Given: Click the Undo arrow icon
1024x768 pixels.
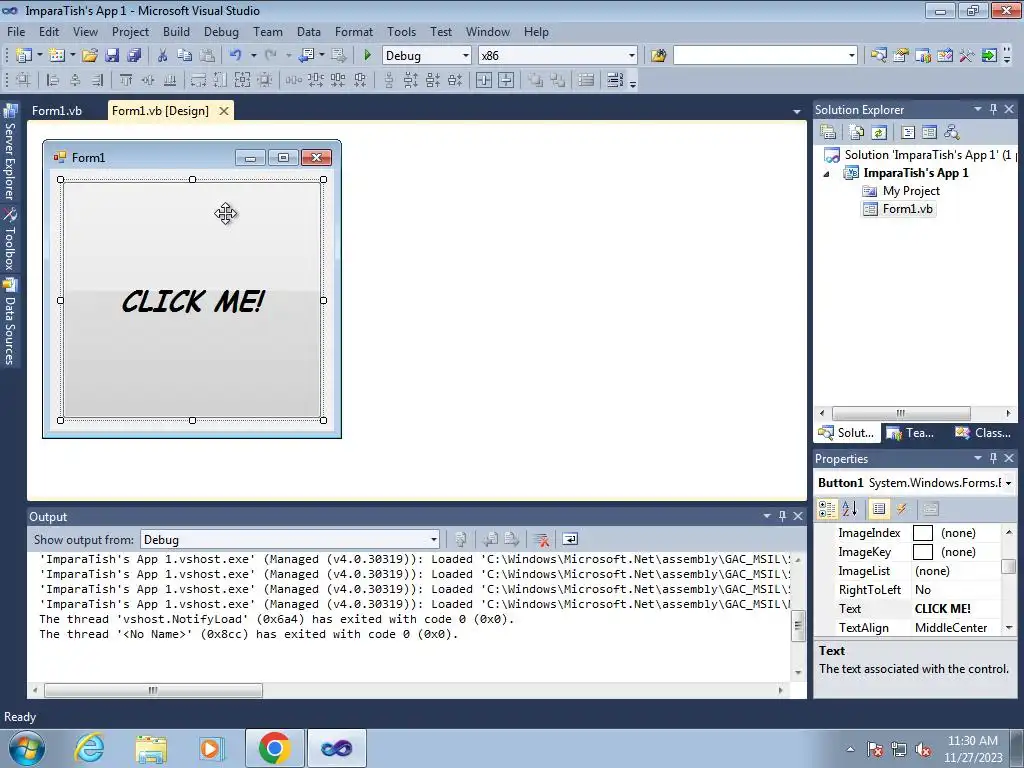Looking at the screenshot, I should [236, 56].
